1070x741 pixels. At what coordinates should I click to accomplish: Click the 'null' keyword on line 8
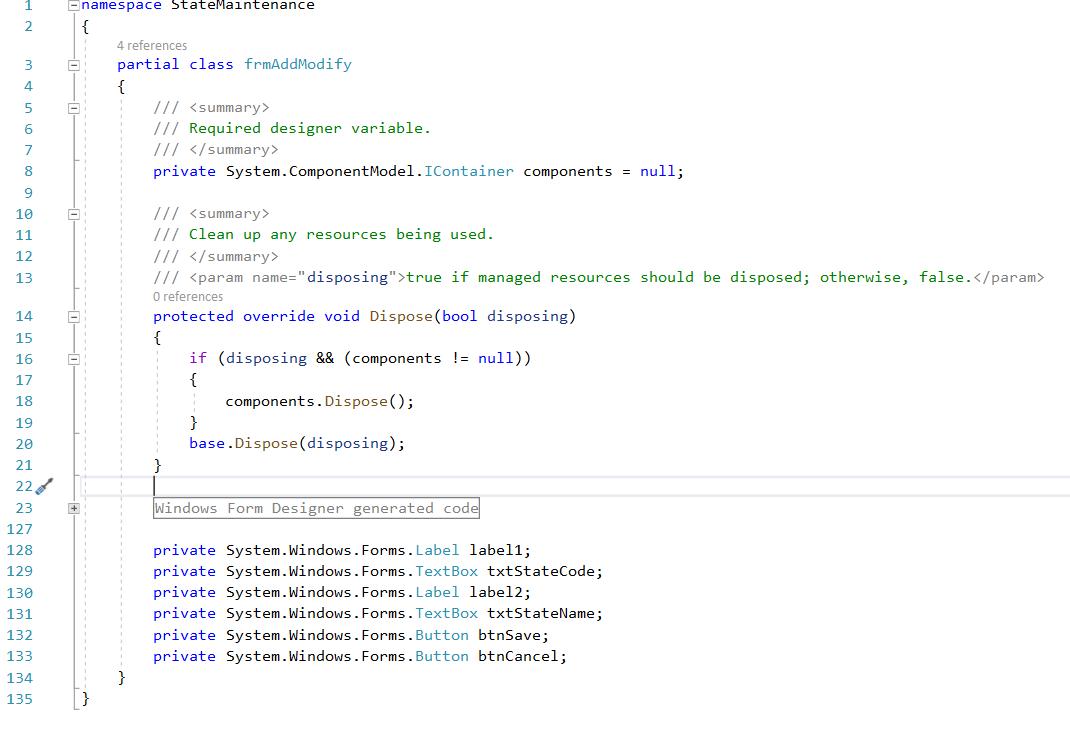click(x=658, y=171)
